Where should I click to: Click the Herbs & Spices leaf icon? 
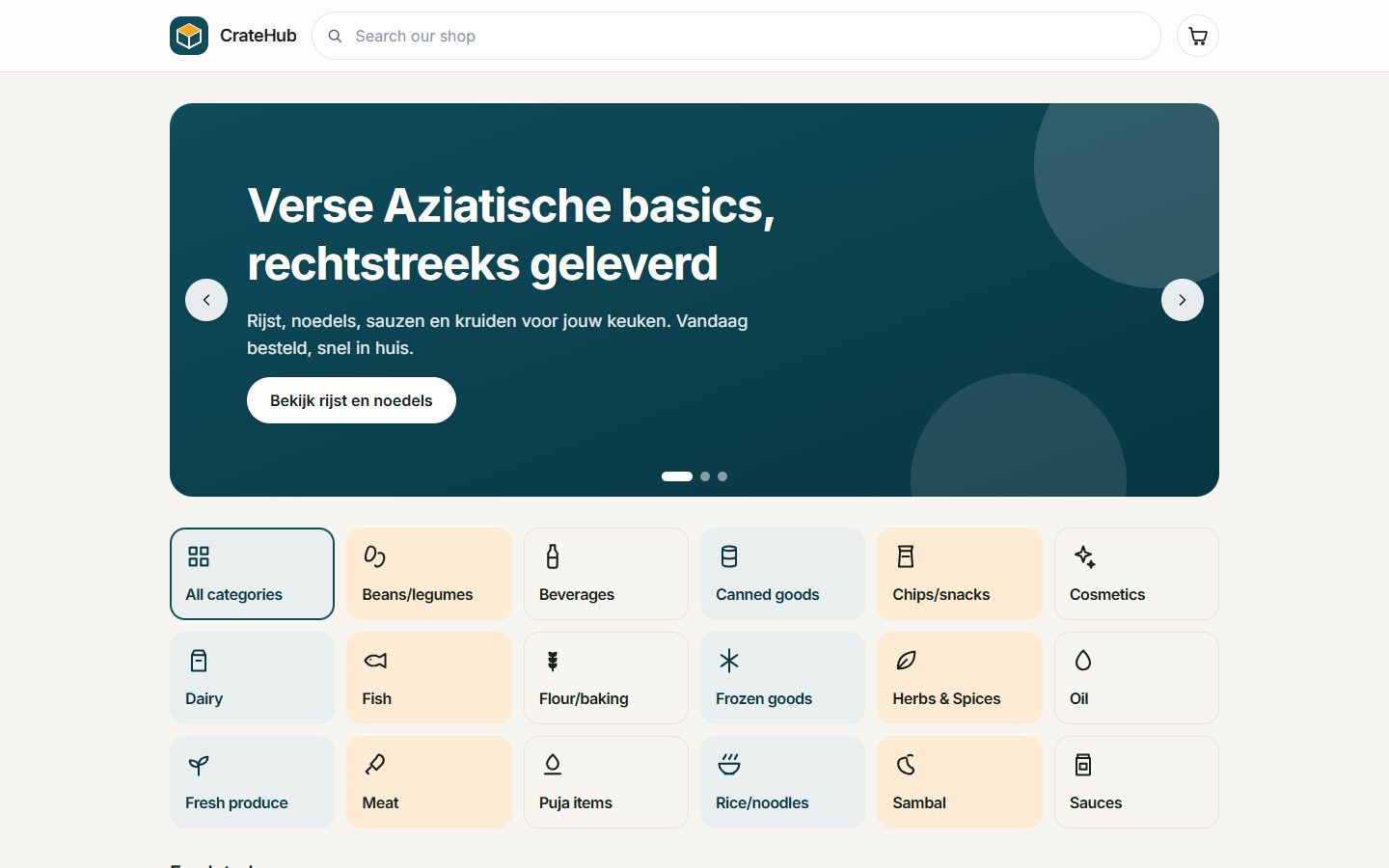[906, 661]
